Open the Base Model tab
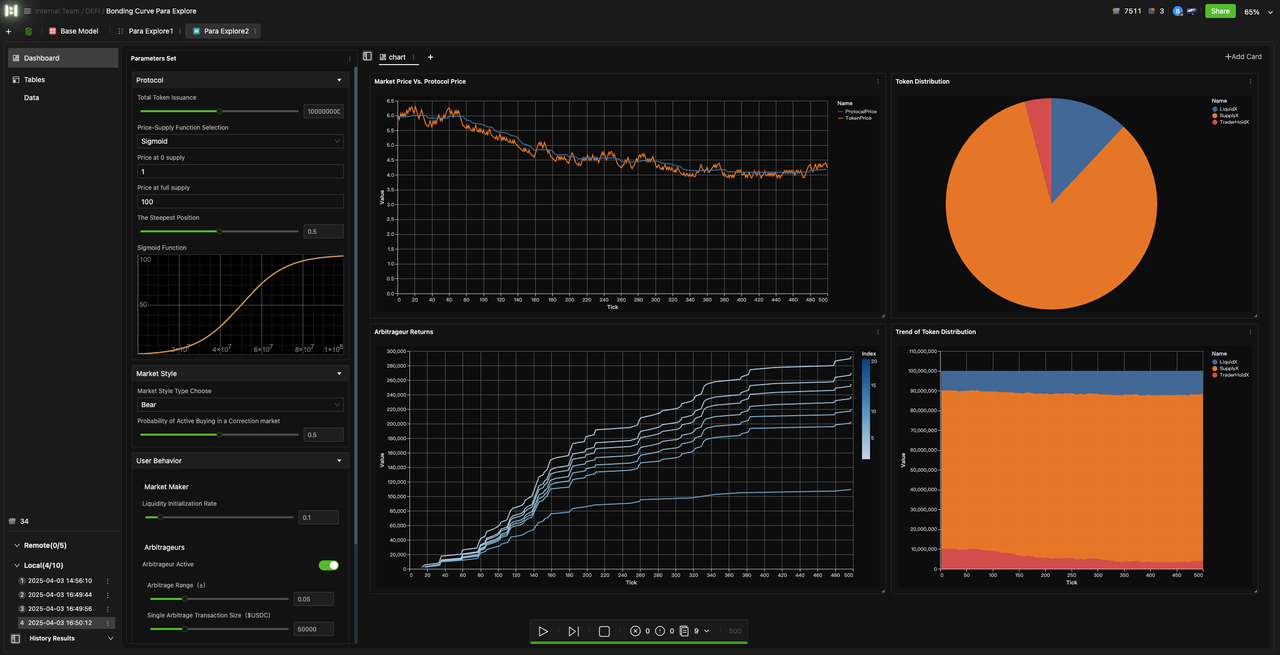1280x655 pixels. (78, 31)
